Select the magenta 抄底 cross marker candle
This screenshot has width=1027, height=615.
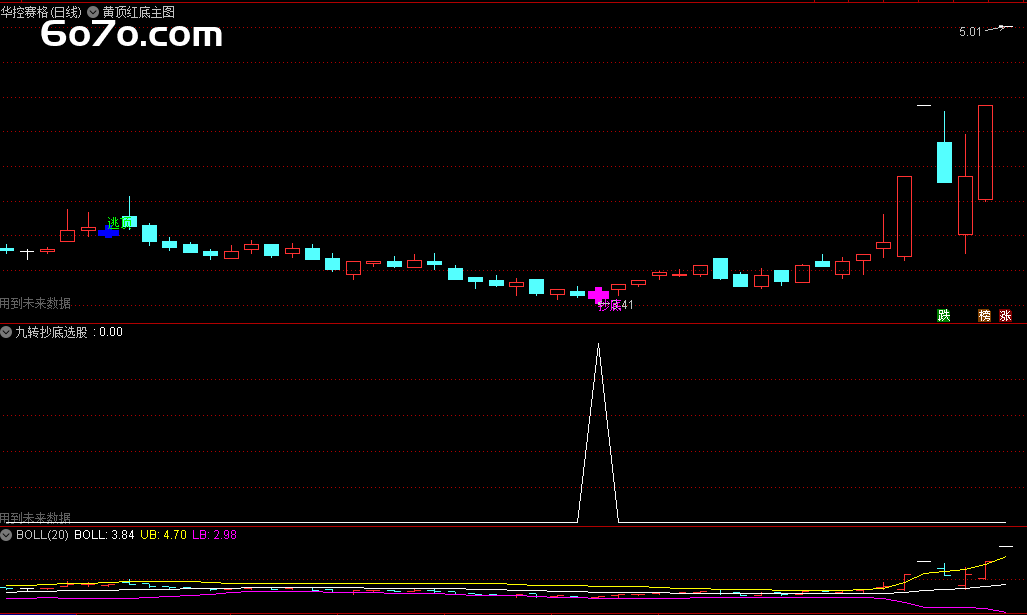[x=598, y=295]
